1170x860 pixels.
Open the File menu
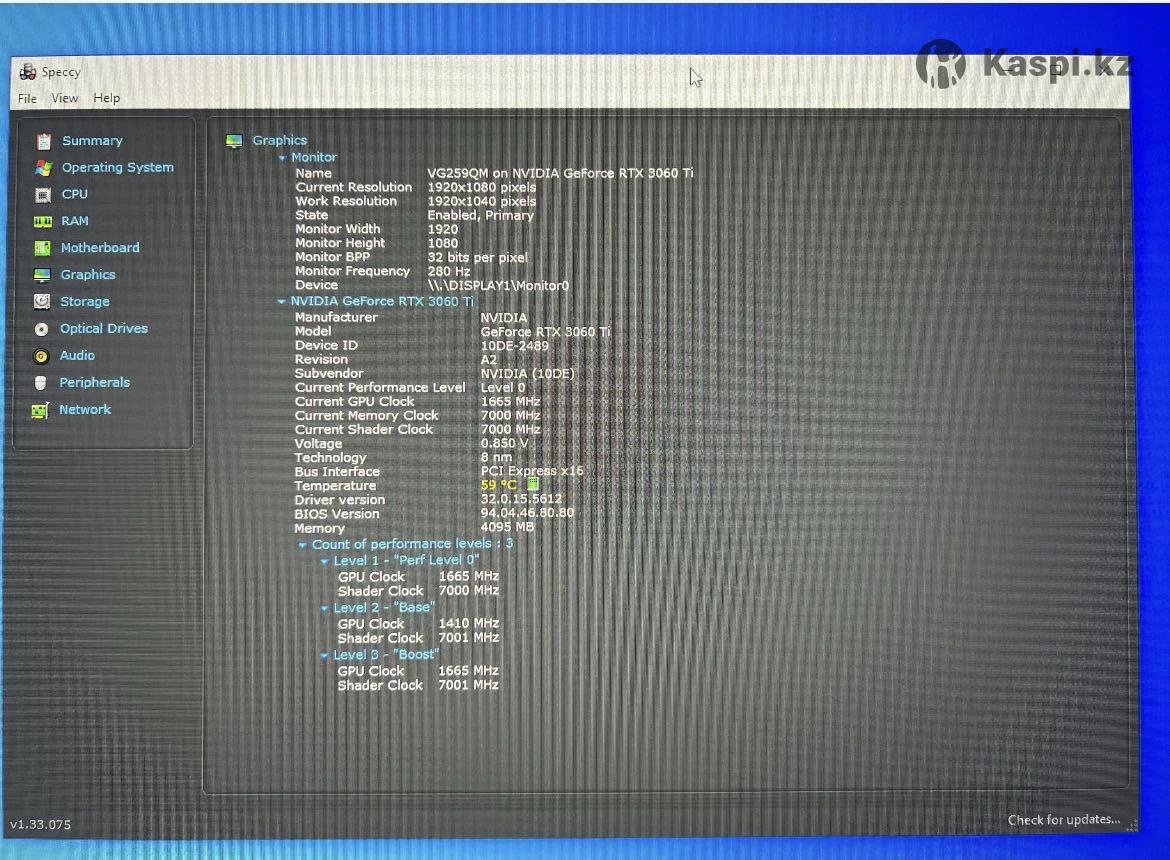coord(27,98)
